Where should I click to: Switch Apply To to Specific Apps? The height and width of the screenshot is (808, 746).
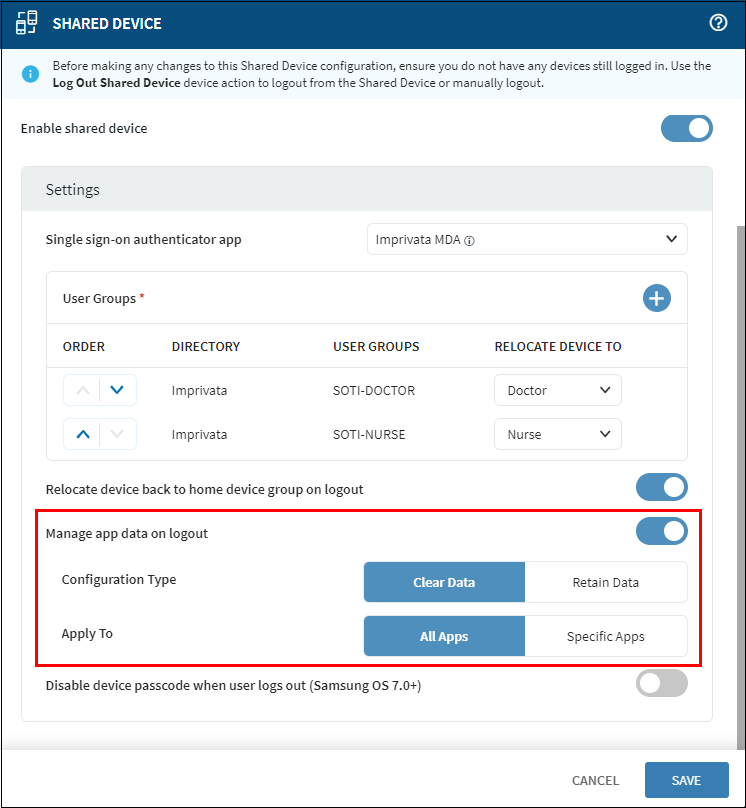point(605,636)
